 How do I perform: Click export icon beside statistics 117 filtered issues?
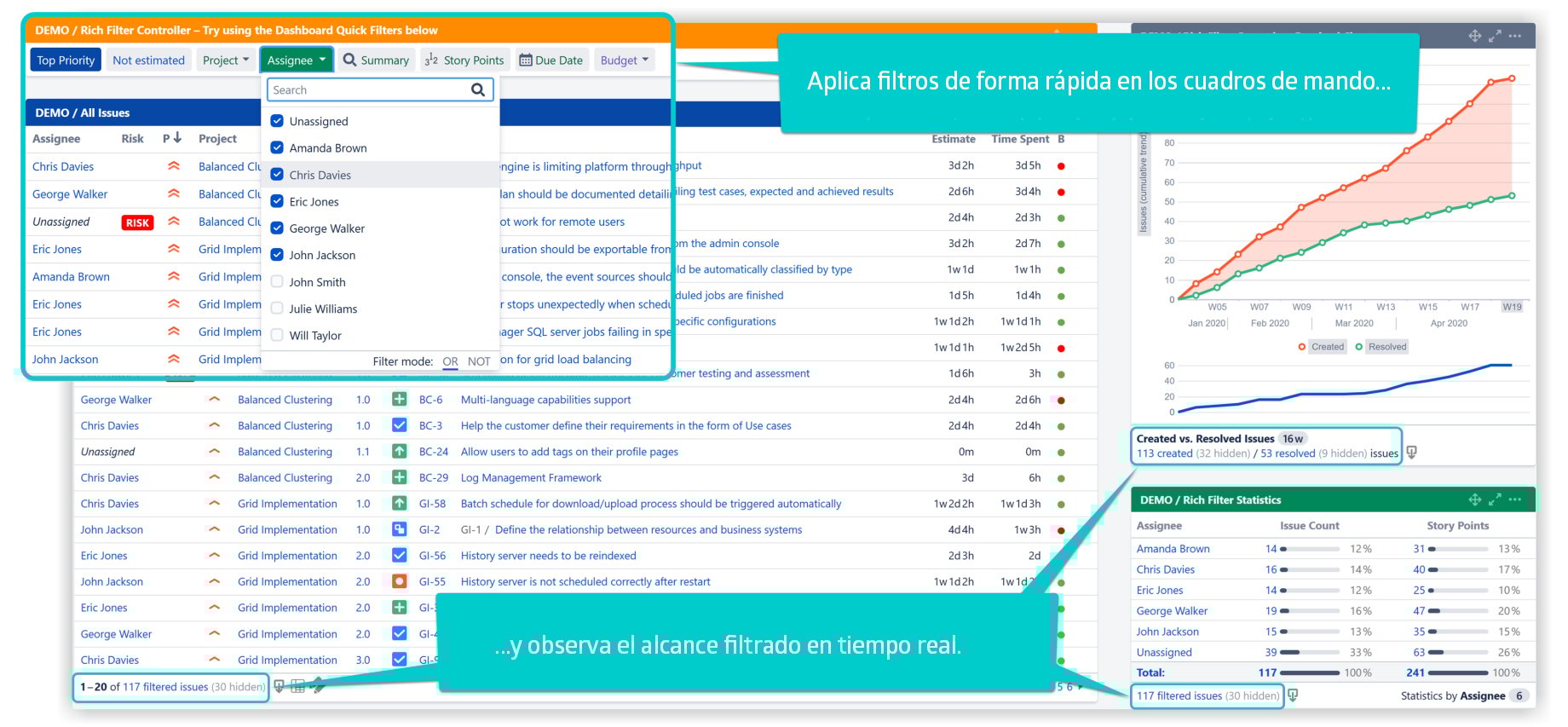(1293, 695)
